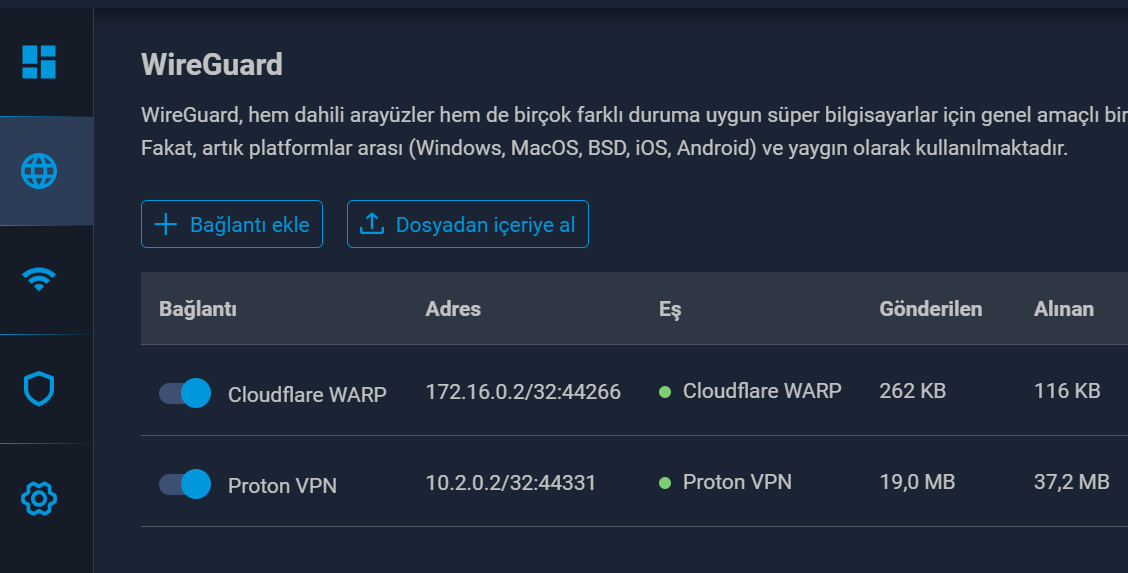Open the Proton VPN connection entry
Viewport: 1128px width, 573px height.
point(282,486)
